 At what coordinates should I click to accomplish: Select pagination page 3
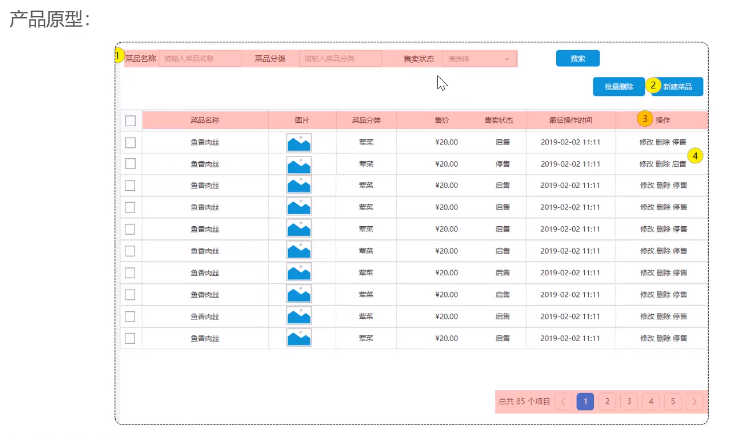point(629,401)
